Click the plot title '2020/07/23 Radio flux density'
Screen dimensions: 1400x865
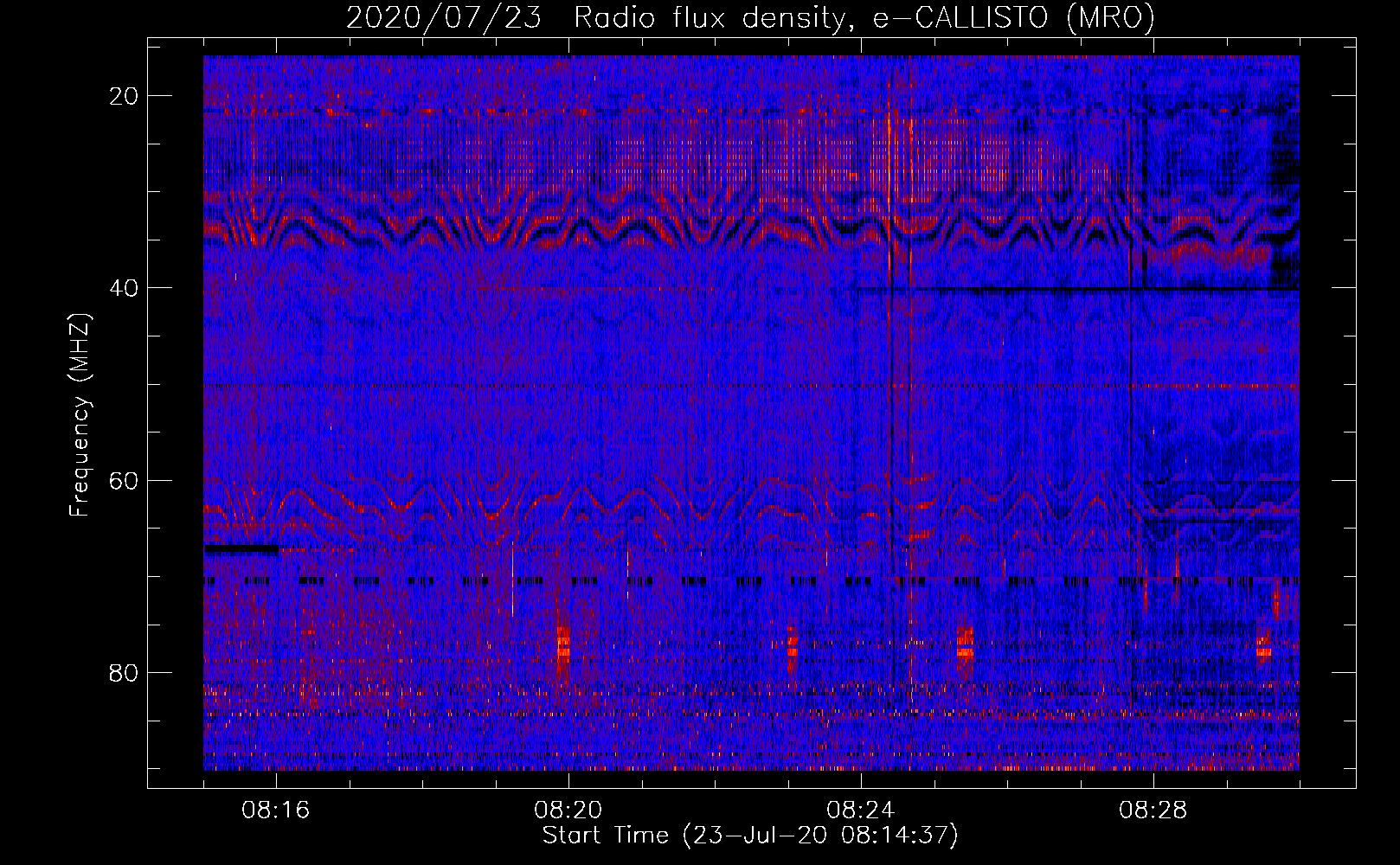tap(750, 17)
